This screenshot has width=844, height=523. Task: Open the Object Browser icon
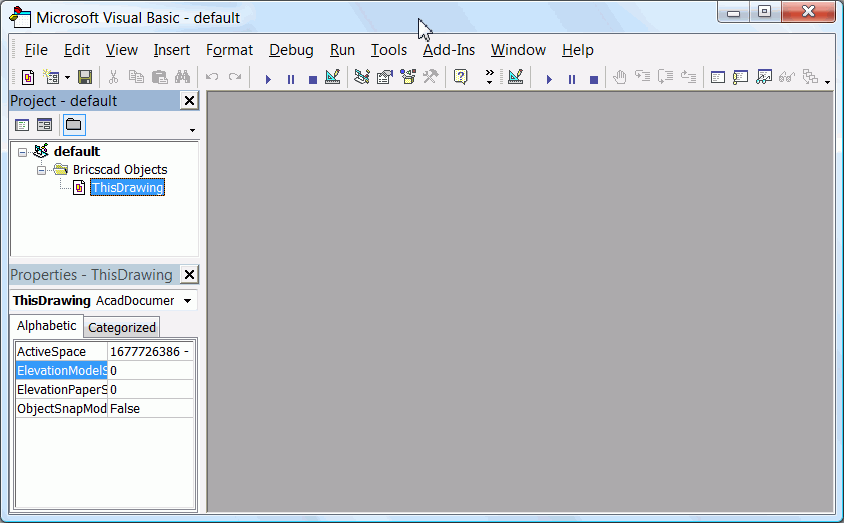[x=408, y=77]
